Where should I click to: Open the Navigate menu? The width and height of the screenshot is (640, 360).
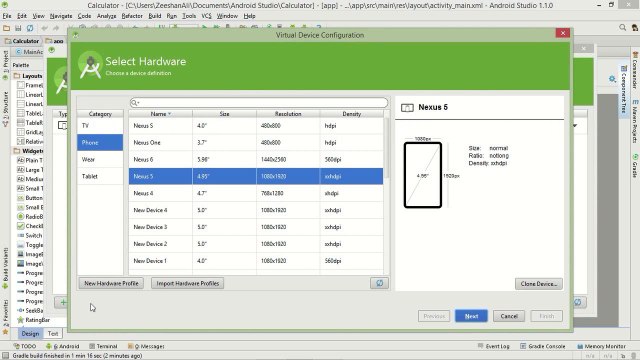pos(61,16)
